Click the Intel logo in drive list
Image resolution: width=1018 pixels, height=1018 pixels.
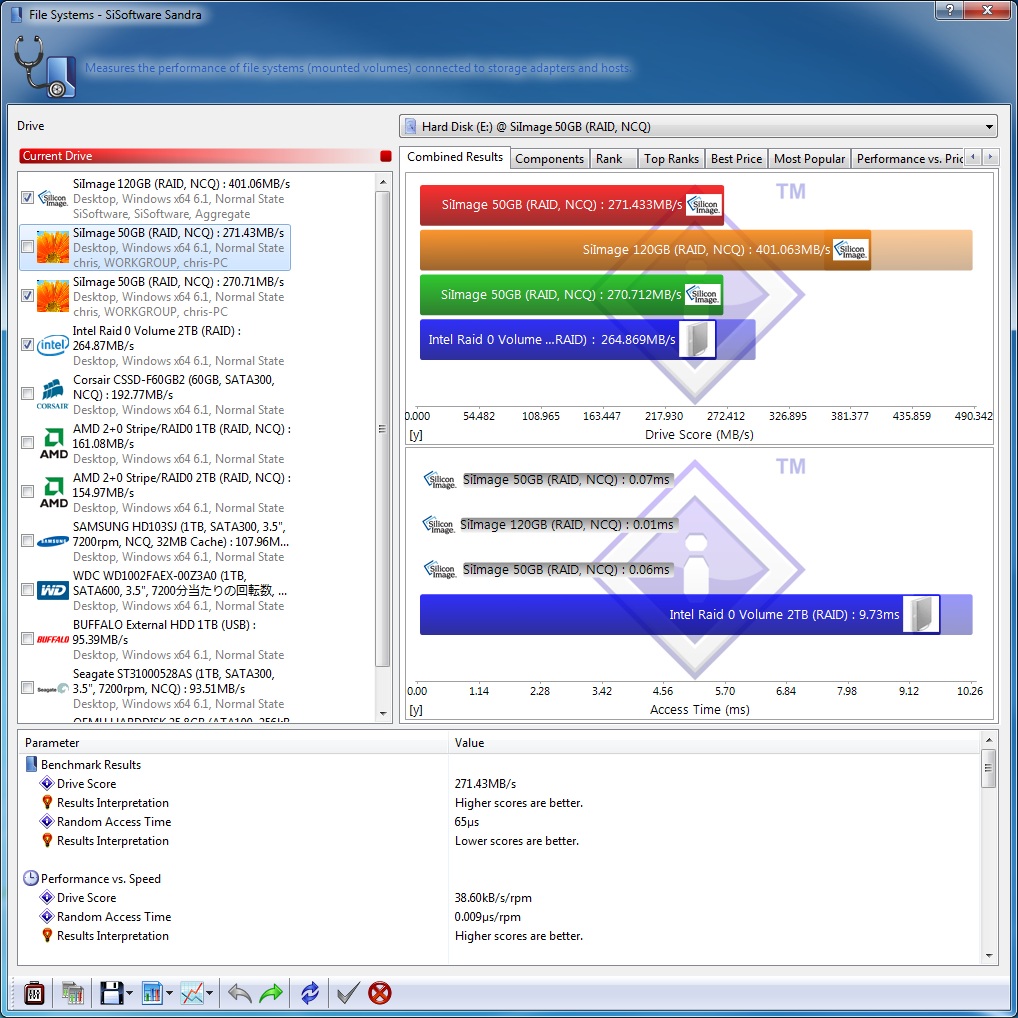point(53,345)
